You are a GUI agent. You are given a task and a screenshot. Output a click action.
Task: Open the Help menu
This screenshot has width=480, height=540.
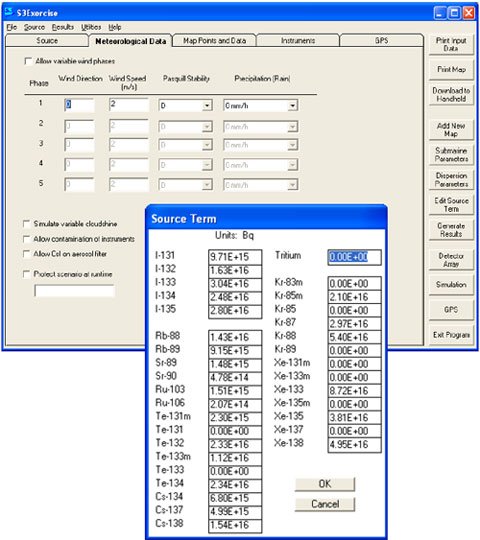pos(115,27)
